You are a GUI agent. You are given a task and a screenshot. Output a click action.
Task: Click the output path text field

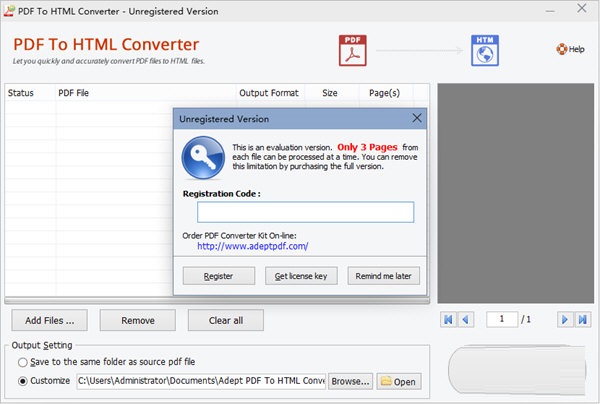(x=201, y=381)
